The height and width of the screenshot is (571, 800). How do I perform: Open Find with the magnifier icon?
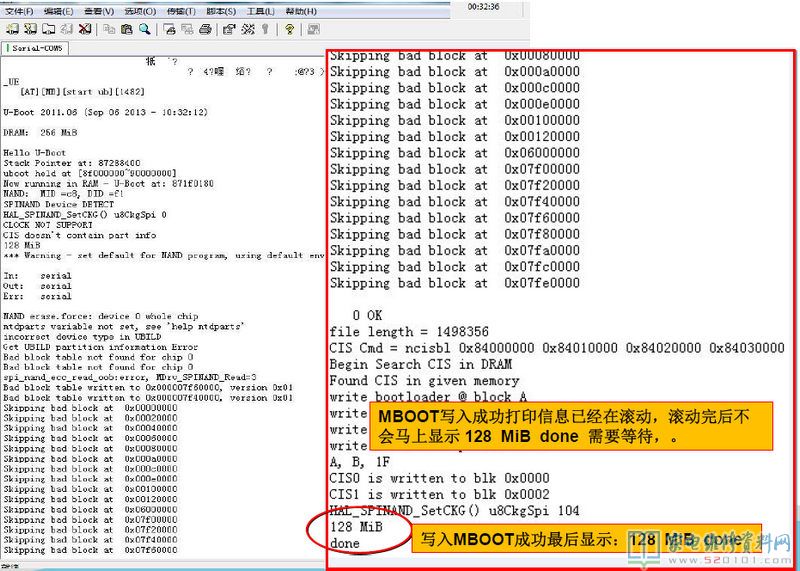click(145, 30)
